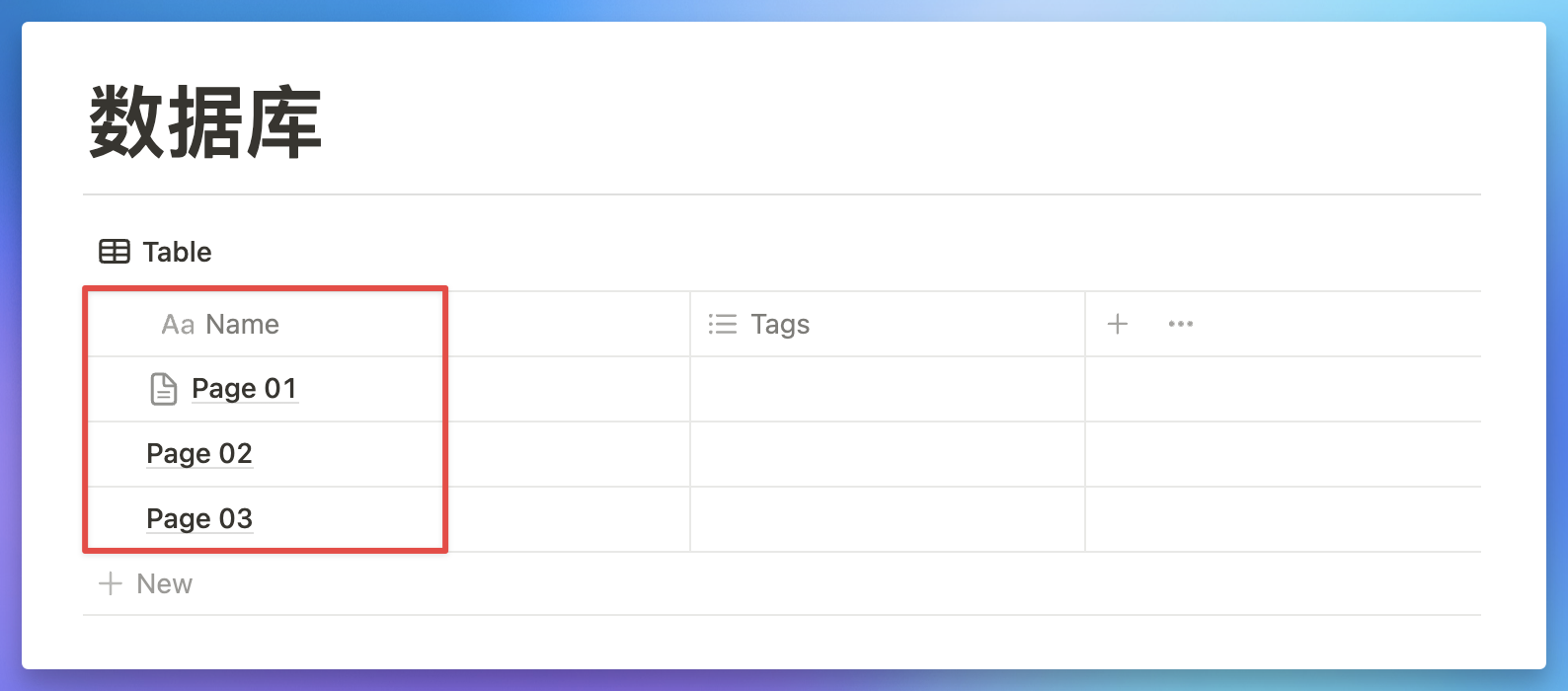The image size is (1568, 691).
Task: Click the New row button text
Action: pos(164,583)
